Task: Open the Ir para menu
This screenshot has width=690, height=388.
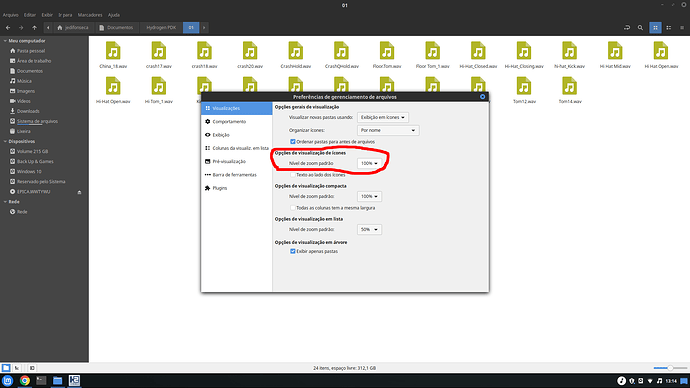Action: (65, 15)
